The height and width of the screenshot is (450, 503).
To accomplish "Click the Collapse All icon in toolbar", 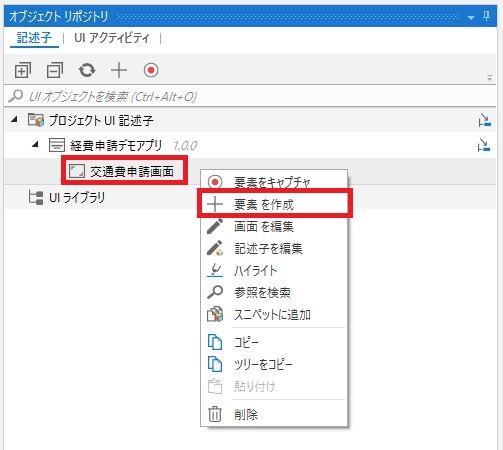I will point(55,70).
